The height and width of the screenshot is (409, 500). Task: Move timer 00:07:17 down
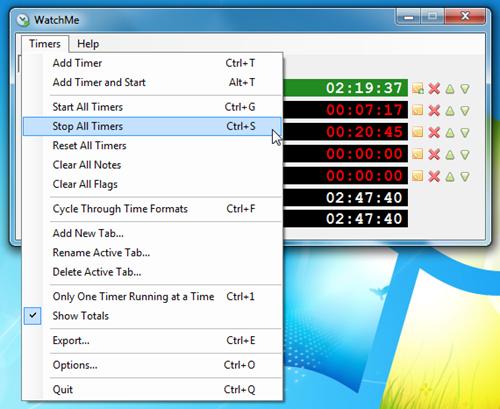465,110
